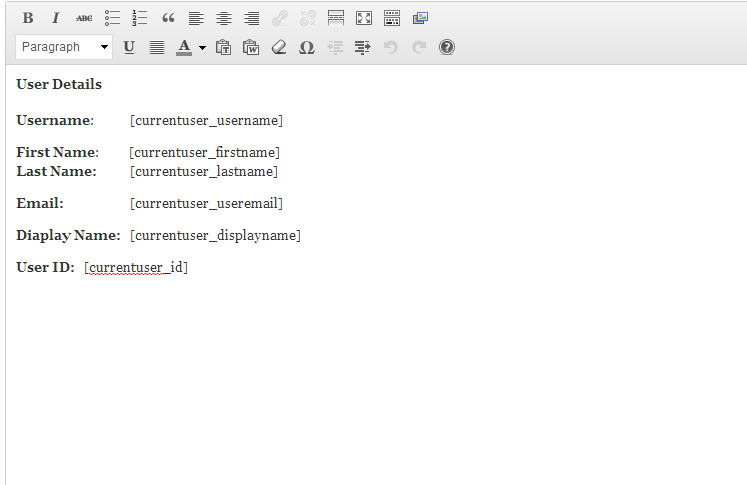The height and width of the screenshot is (485, 747).
Task: Click the [currentuser_useremail] shortcode
Action: tap(206, 203)
